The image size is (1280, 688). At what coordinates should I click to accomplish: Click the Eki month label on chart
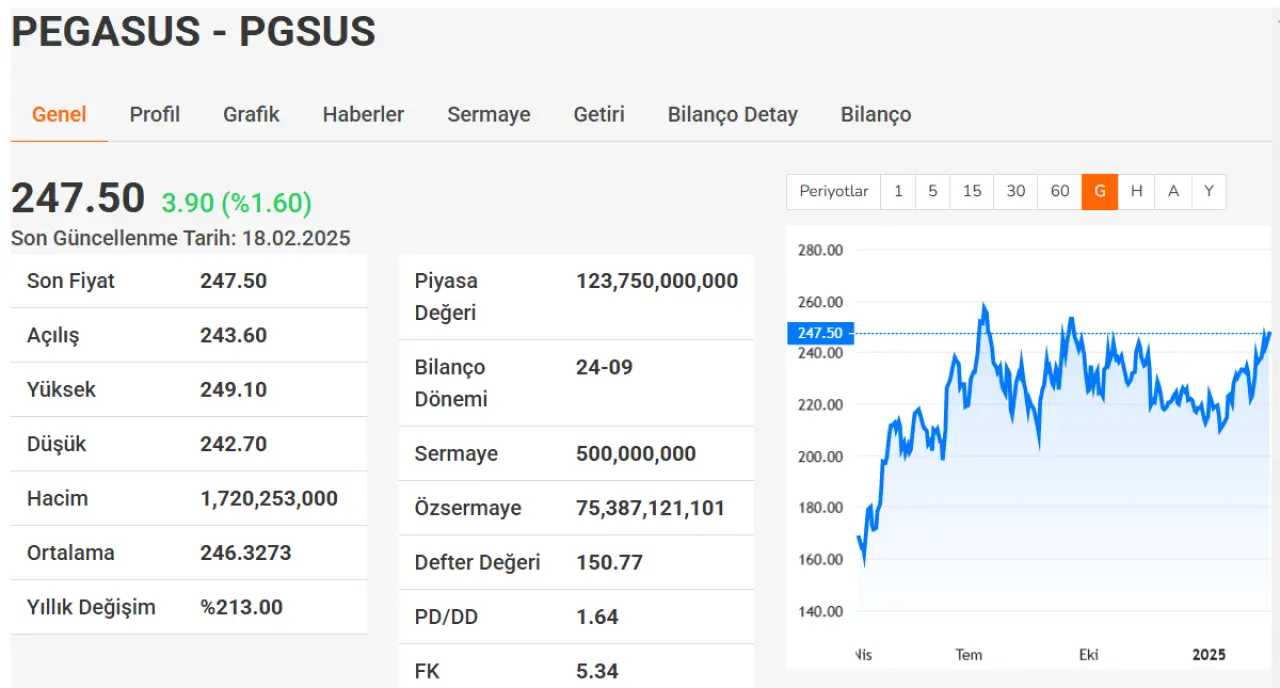1088,655
